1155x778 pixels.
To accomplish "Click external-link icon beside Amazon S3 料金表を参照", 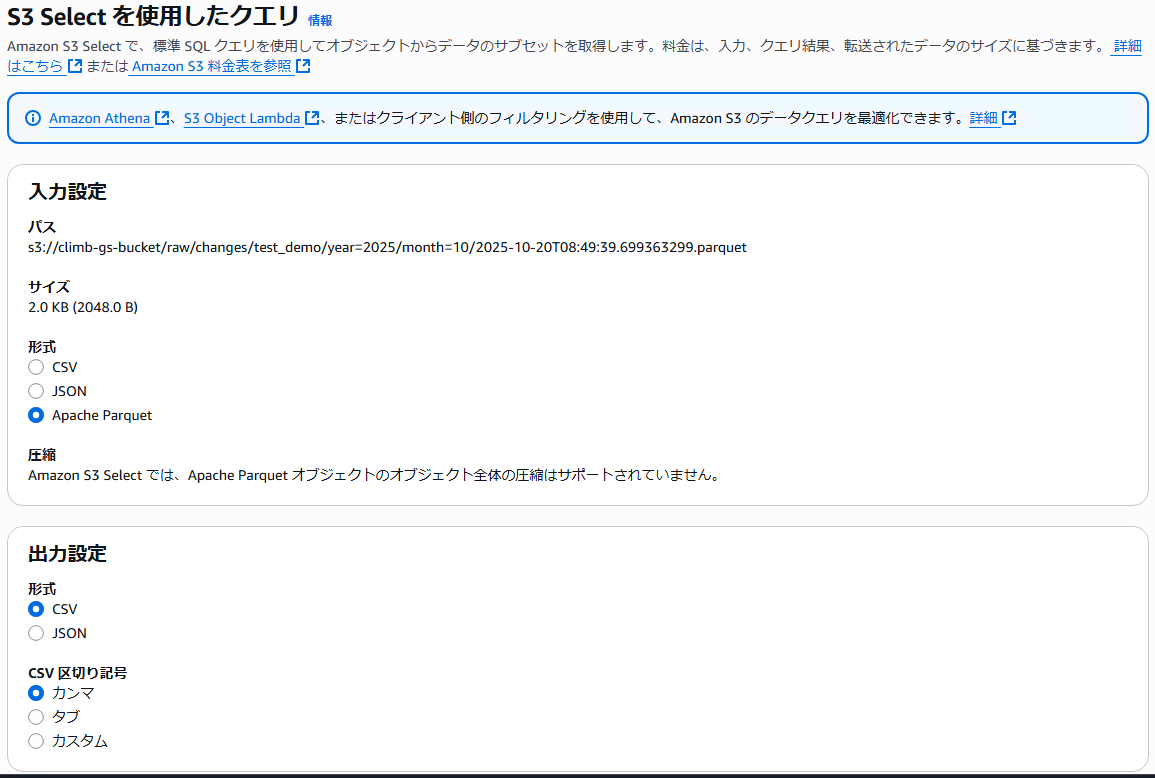I will (x=303, y=66).
